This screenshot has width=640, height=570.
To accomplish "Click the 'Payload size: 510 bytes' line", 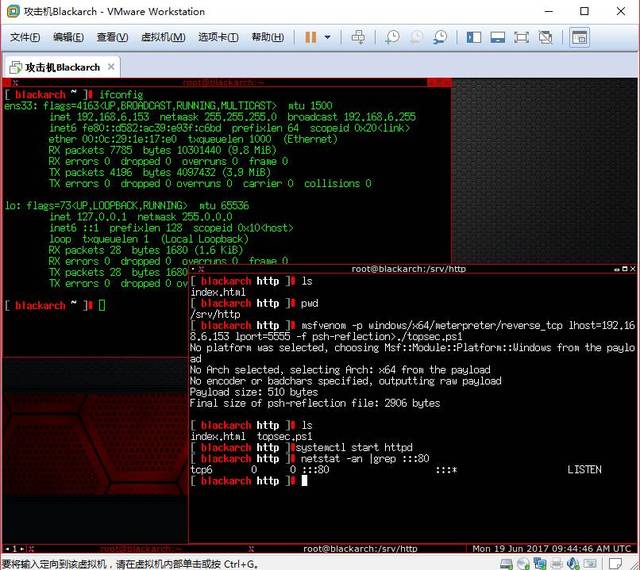I will (x=254, y=392).
